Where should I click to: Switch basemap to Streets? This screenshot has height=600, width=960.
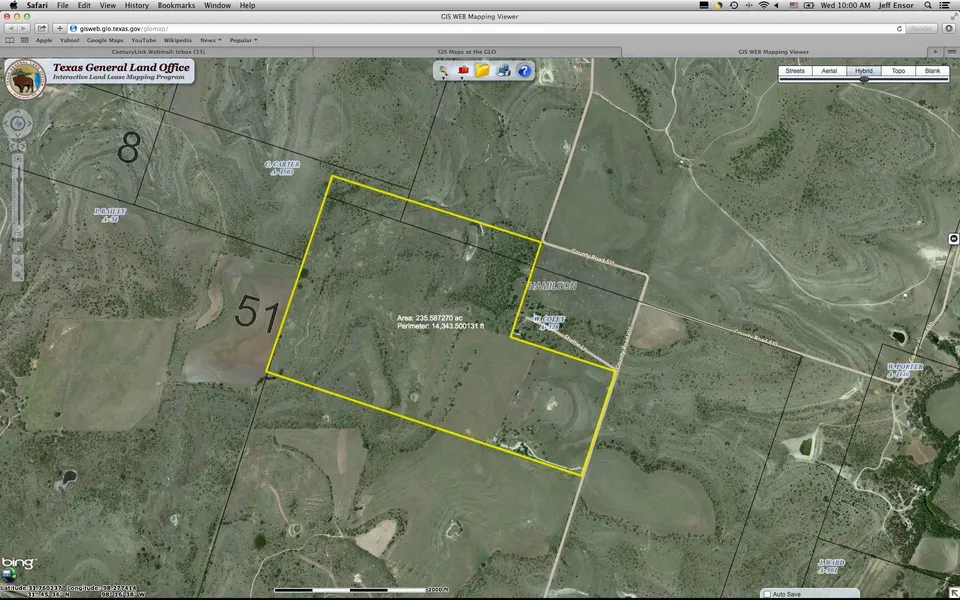click(x=795, y=71)
